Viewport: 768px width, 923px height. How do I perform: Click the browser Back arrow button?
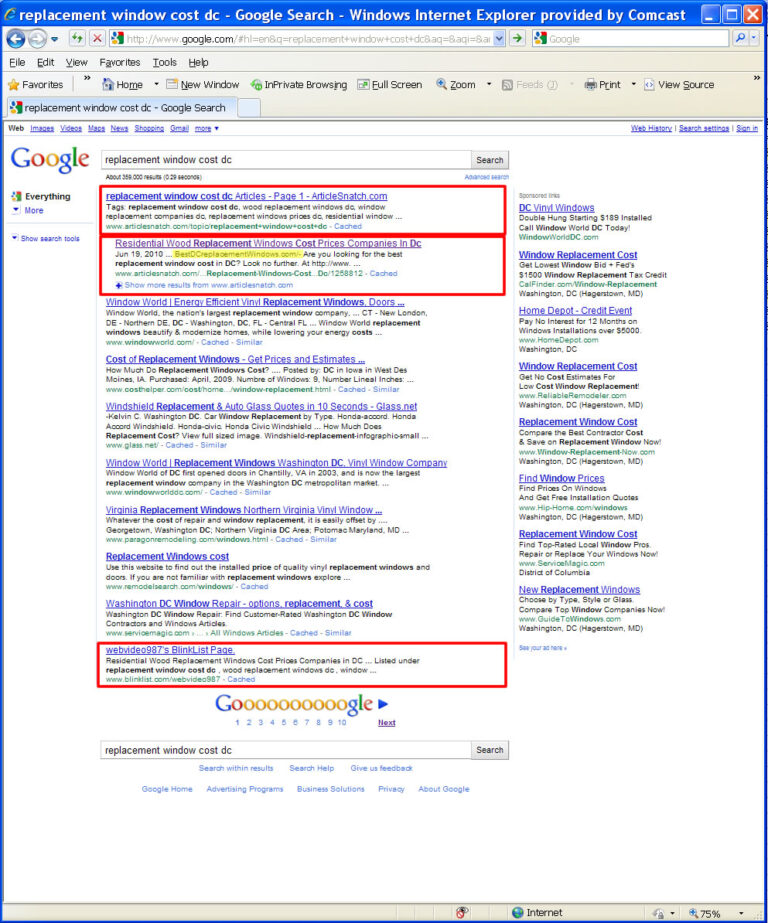tap(16, 39)
